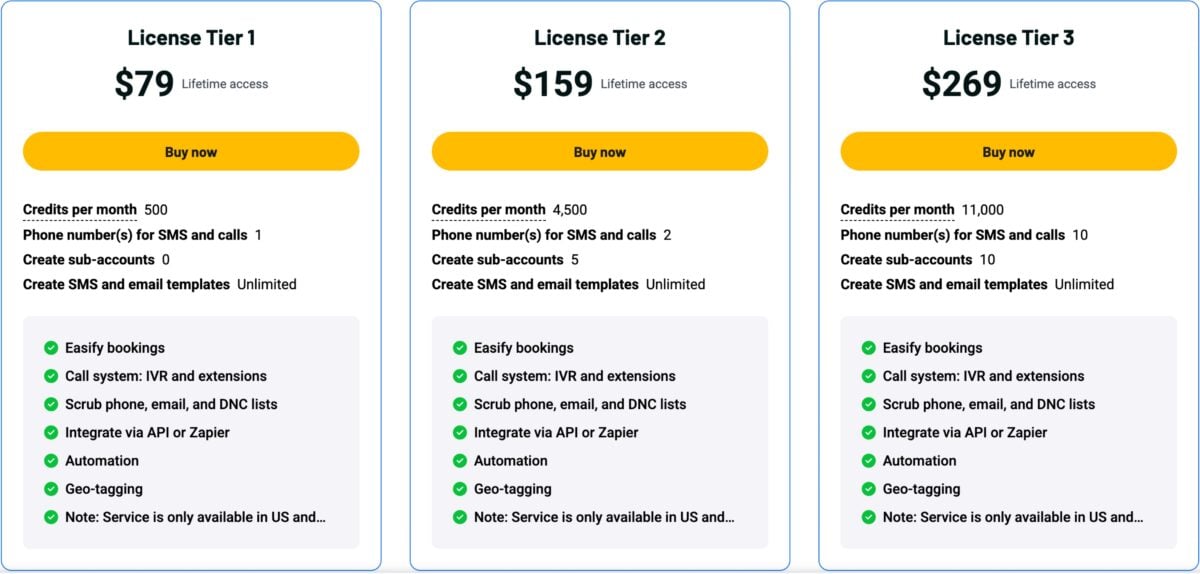The image size is (1200, 574).
Task: Click Tier 1 Note service availability check icon
Action: pos(51,517)
